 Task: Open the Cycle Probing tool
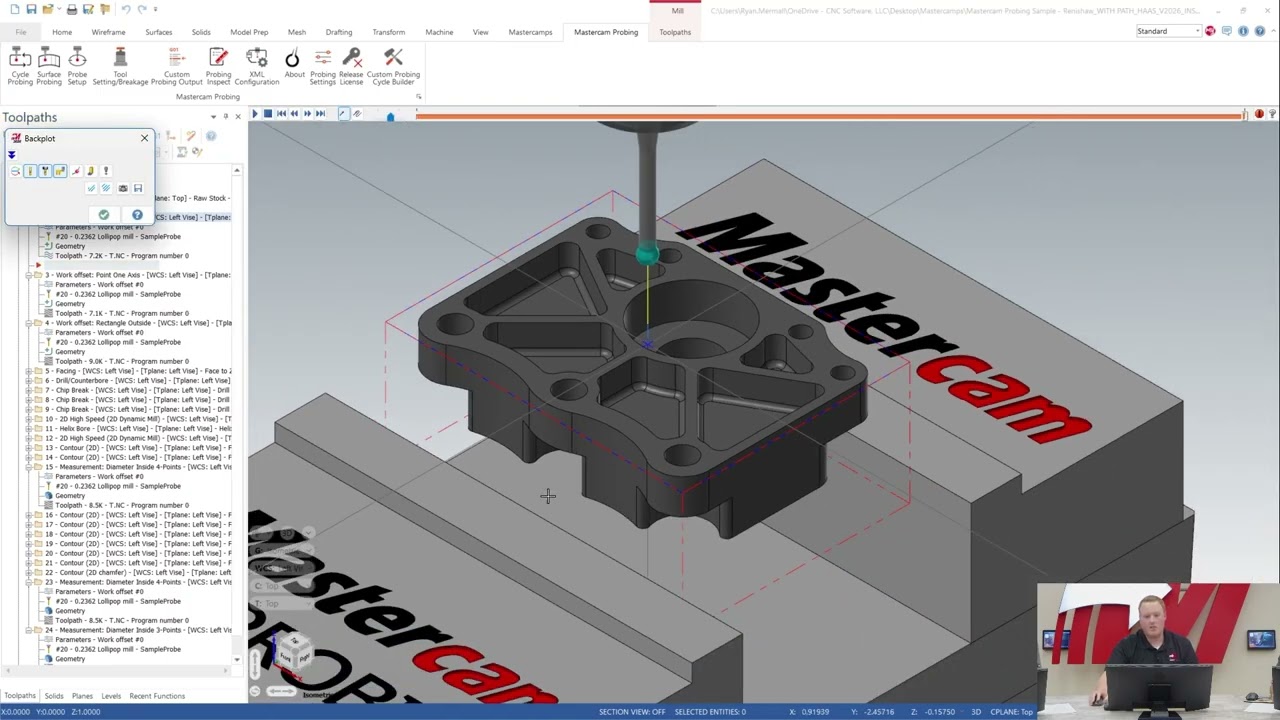point(20,66)
